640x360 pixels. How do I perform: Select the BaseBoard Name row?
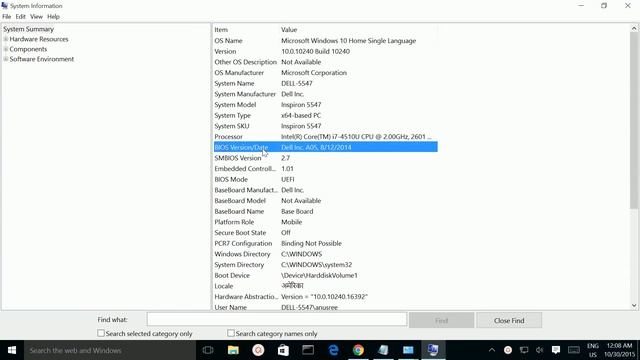(x=325, y=211)
